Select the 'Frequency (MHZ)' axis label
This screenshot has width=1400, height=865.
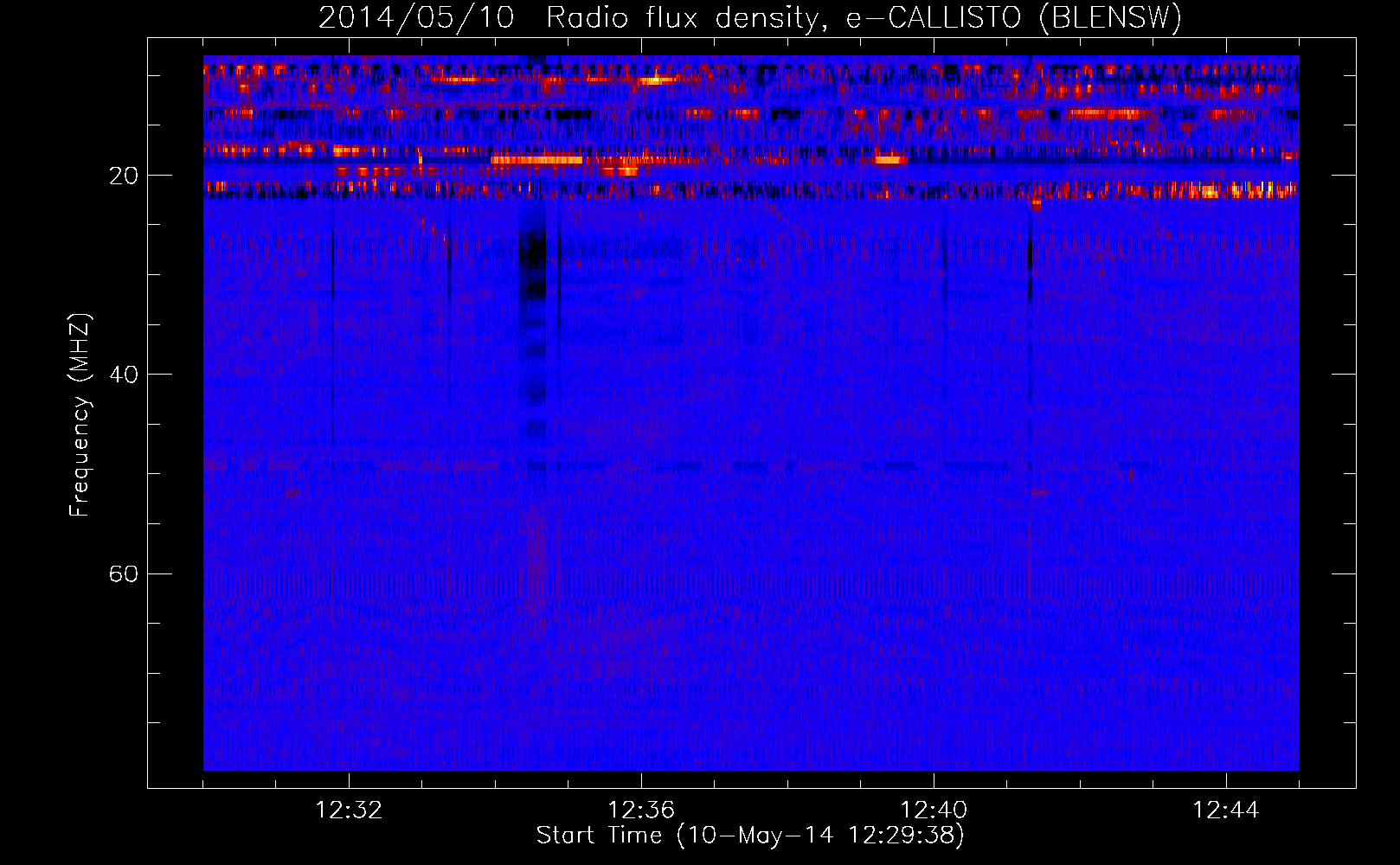click(80, 415)
